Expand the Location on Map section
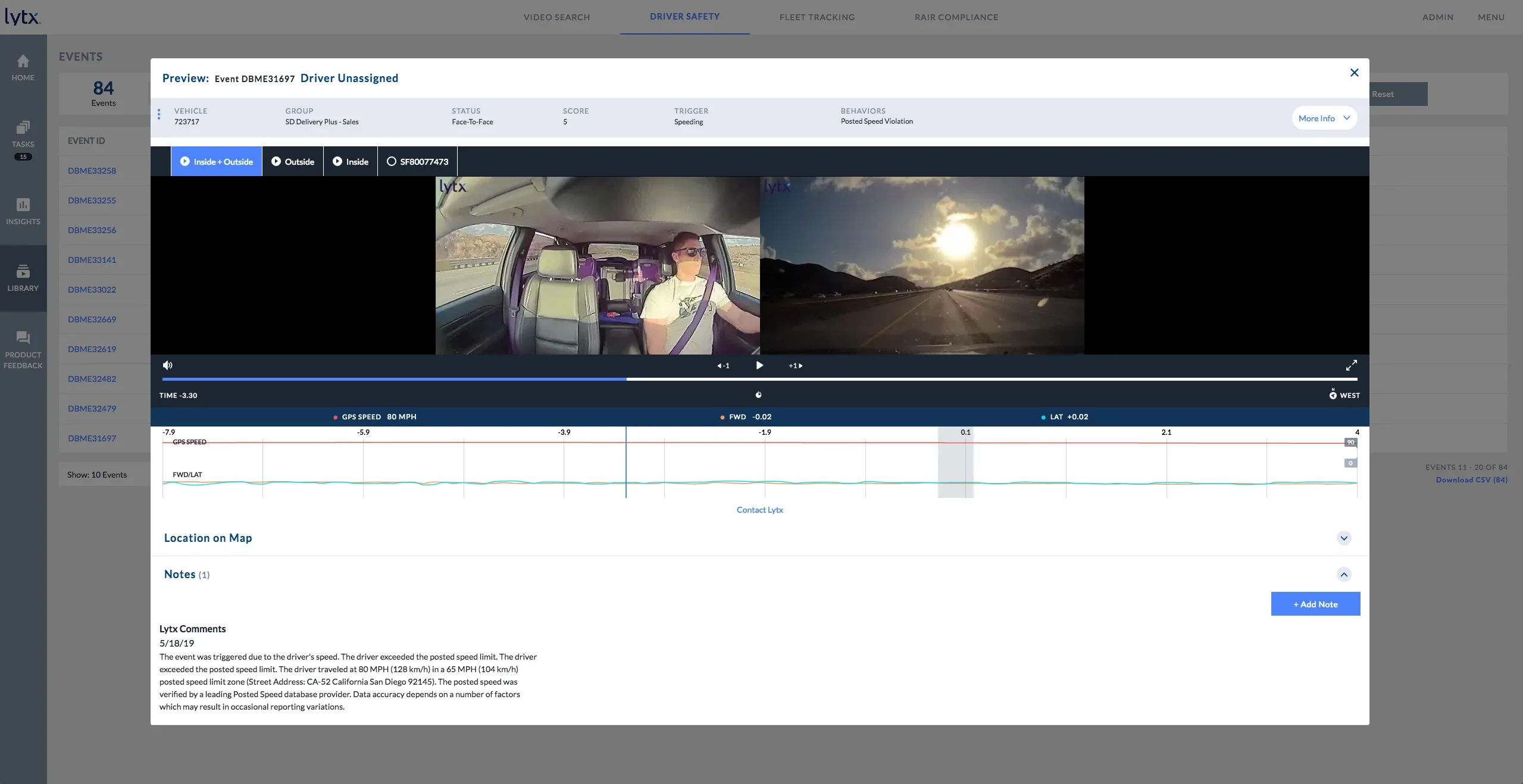 [1344, 538]
